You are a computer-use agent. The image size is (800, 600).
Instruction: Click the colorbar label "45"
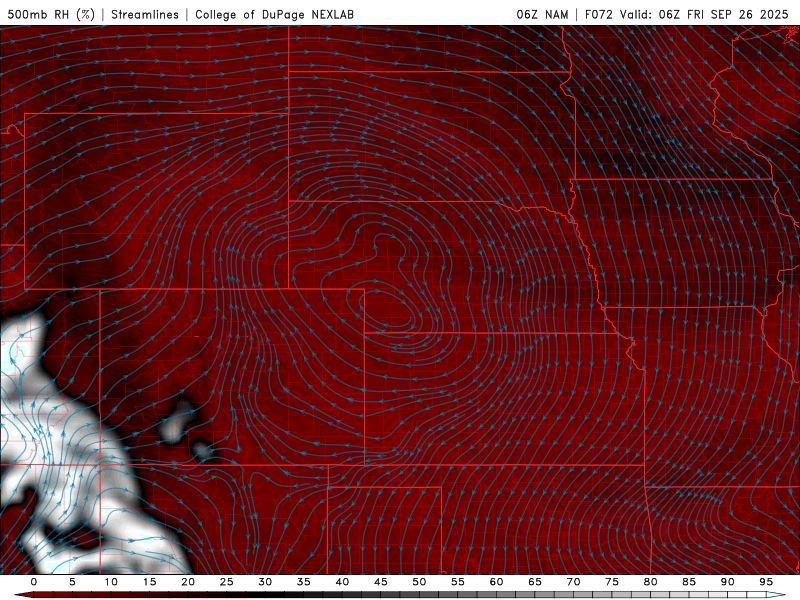point(381,582)
